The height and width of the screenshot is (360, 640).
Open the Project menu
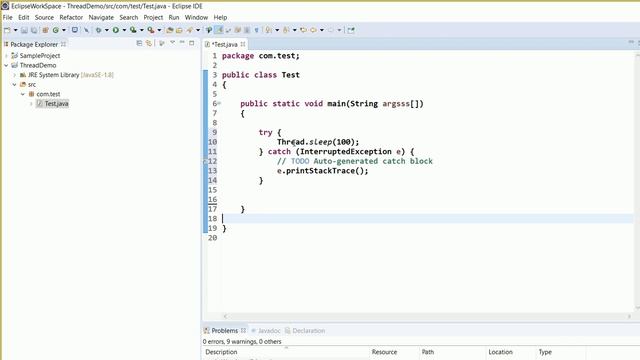(153, 17)
